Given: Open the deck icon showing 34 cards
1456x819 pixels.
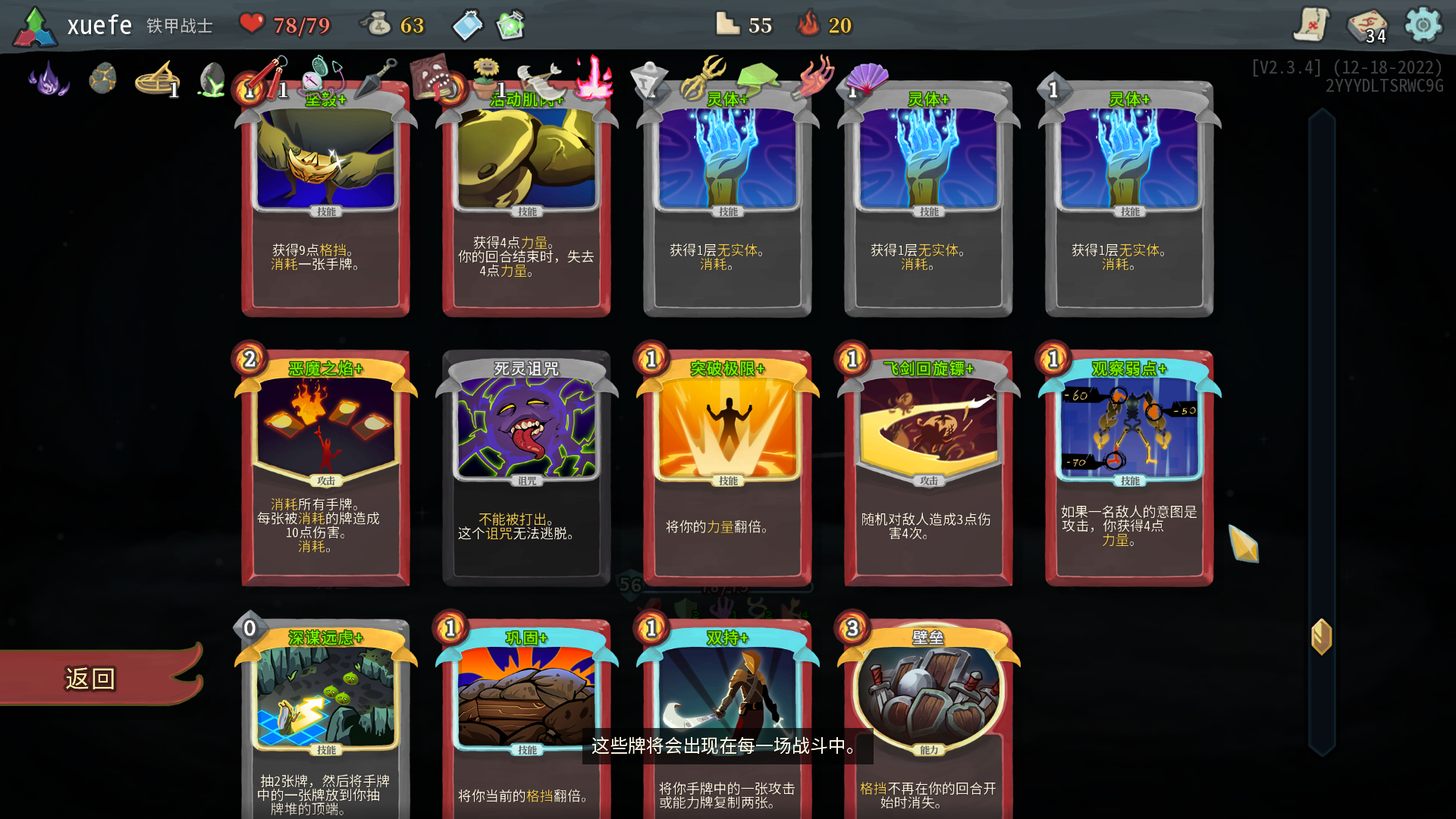Looking at the screenshot, I should pos(1367,26).
